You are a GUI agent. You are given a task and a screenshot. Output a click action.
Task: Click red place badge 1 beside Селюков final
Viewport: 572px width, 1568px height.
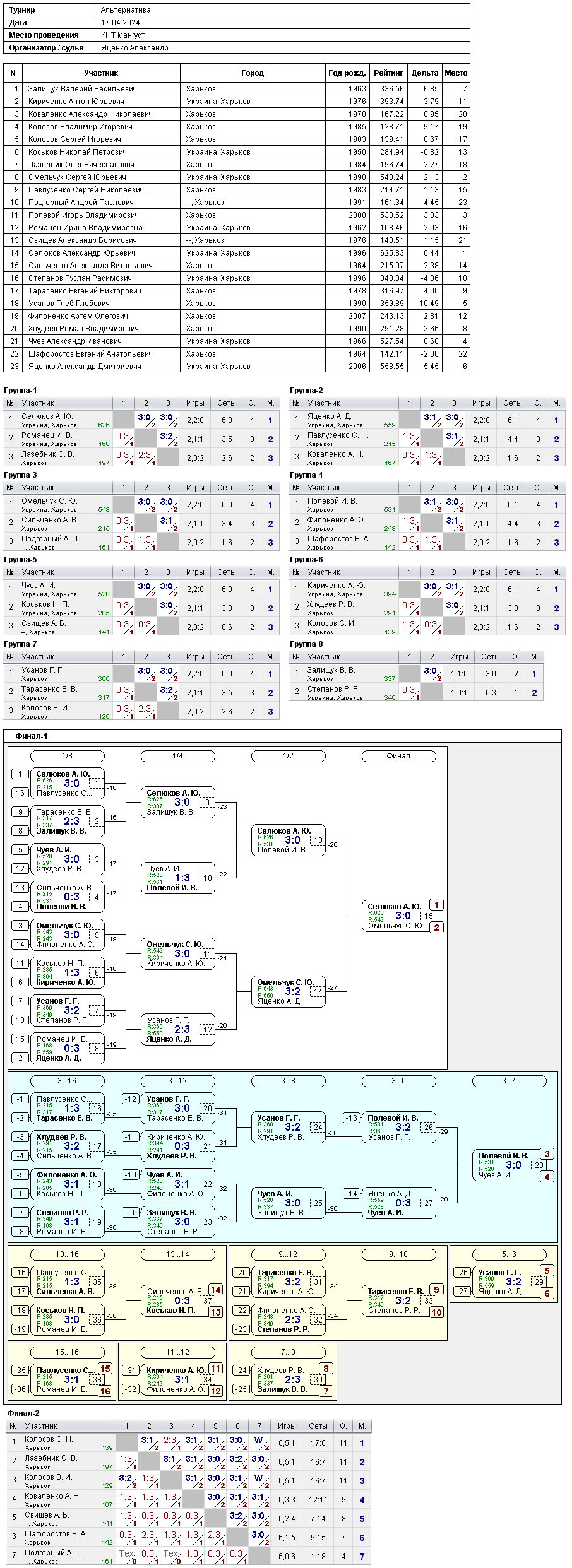coord(436,905)
